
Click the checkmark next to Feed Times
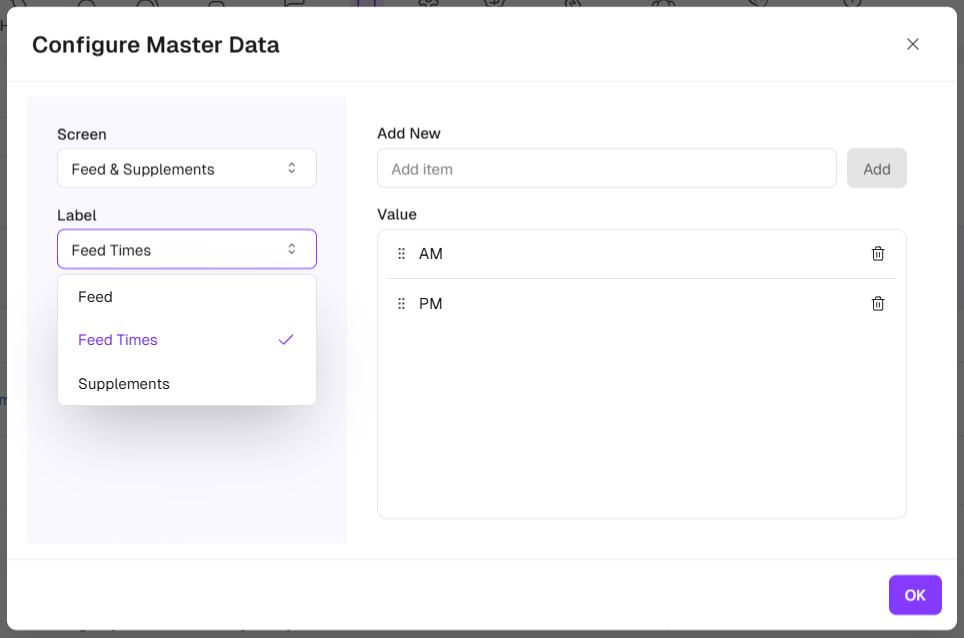(x=286, y=340)
